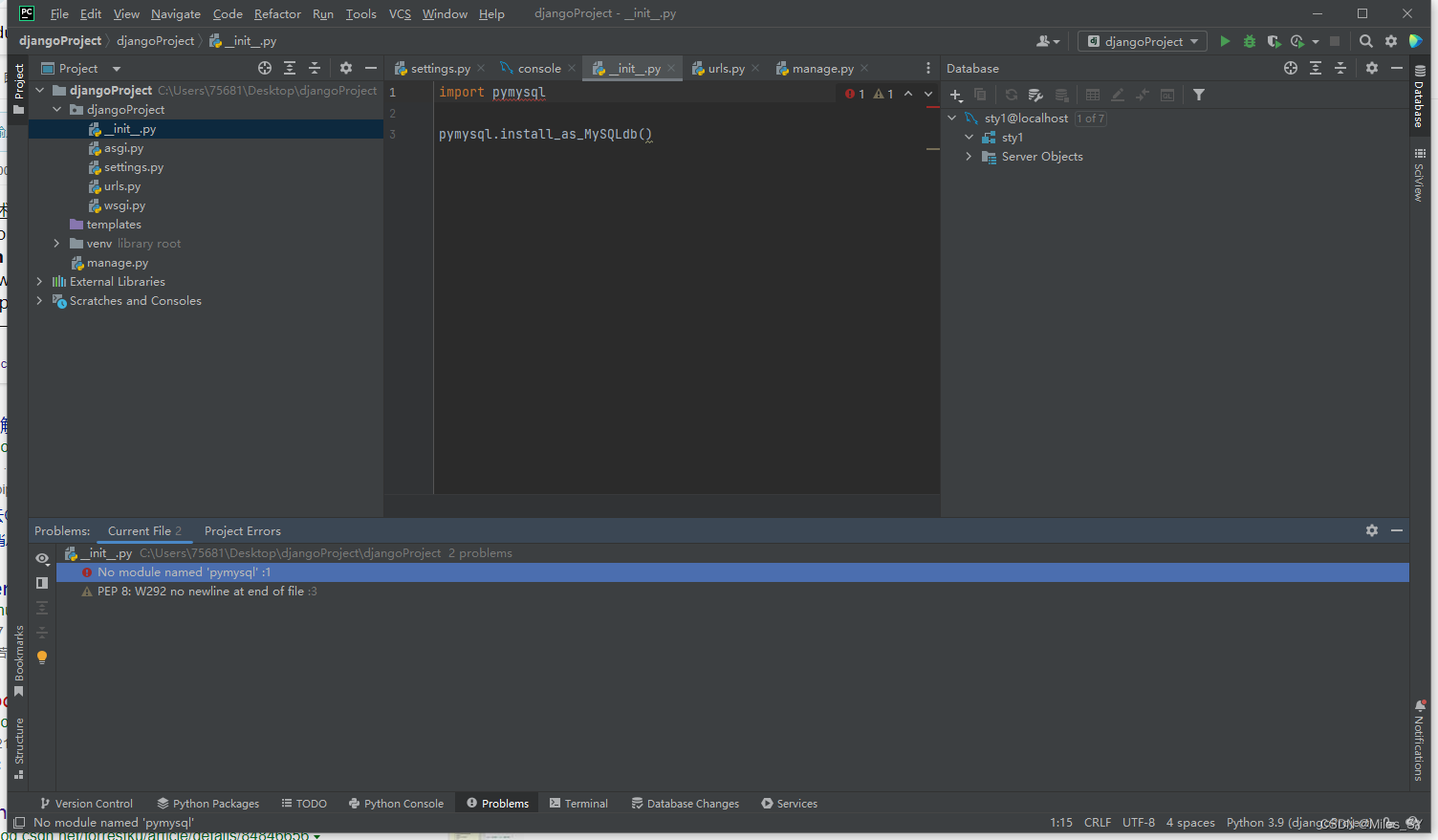
Task: Open Python Packages tool window
Action: point(207,804)
